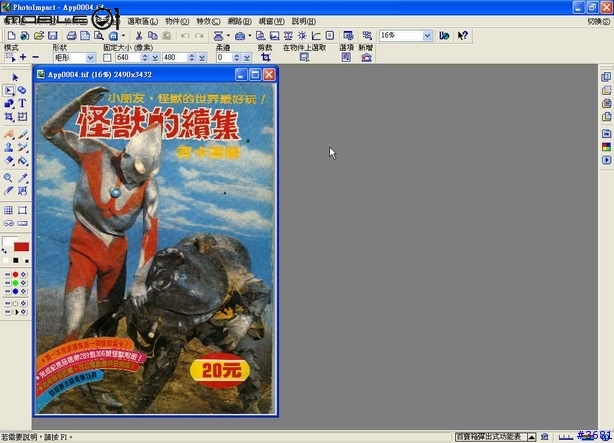The height and width of the screenshot is (443, 614).
Task: Redo the last undone action
Action: (x=199, y=36)
